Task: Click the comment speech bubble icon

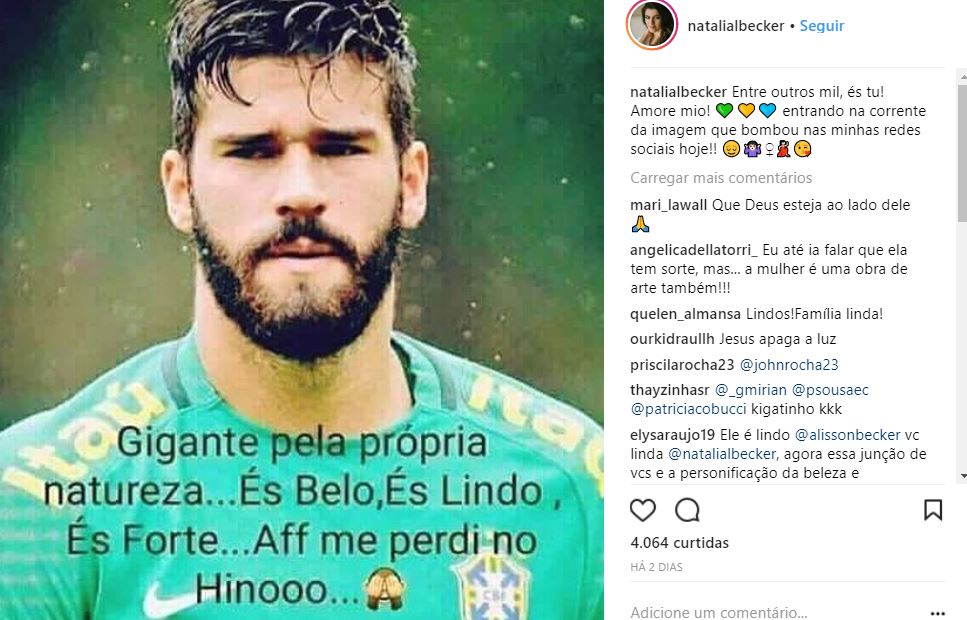Action: tap(687, 510)
